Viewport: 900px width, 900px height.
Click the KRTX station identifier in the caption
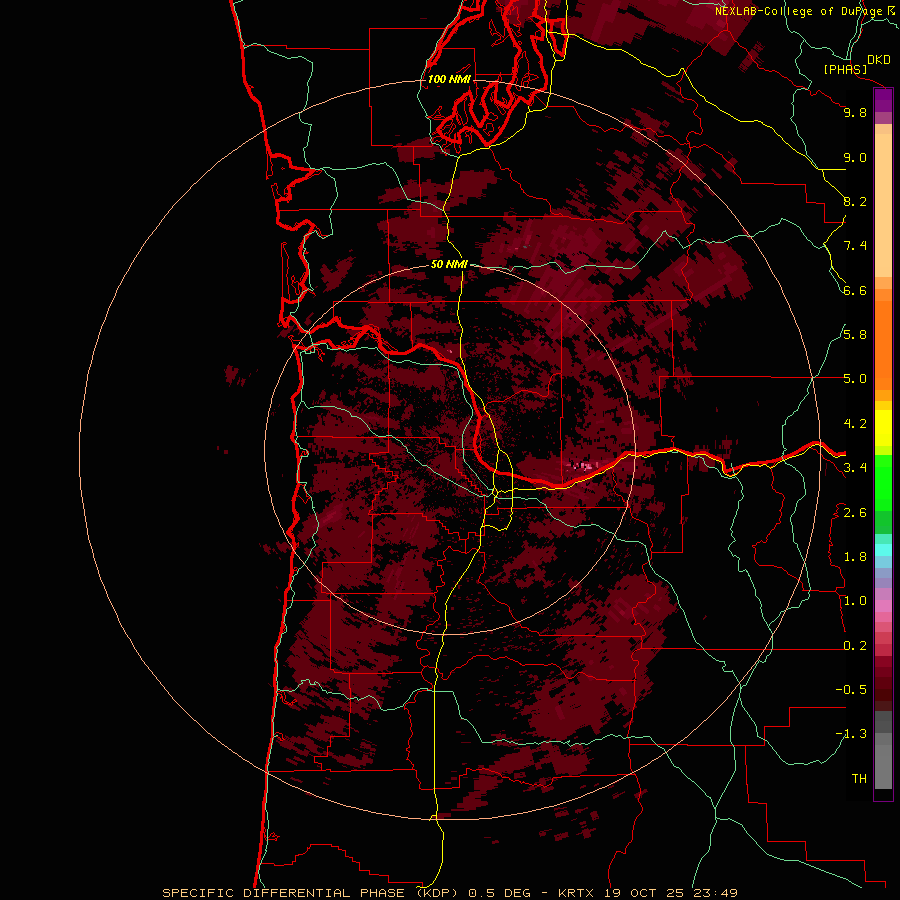[x=577, y=893]
